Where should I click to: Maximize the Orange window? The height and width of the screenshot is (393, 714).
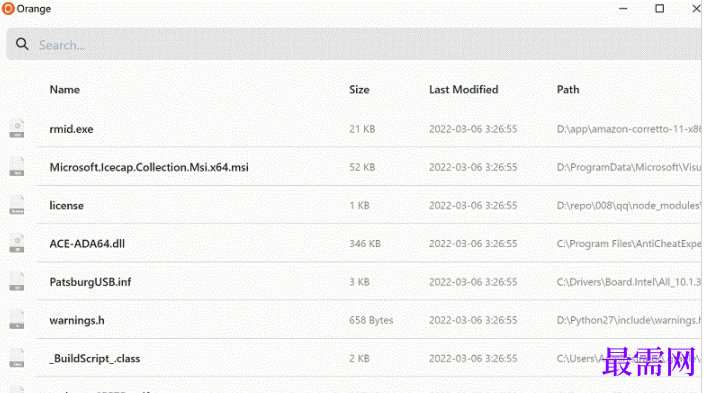point(659,9)
